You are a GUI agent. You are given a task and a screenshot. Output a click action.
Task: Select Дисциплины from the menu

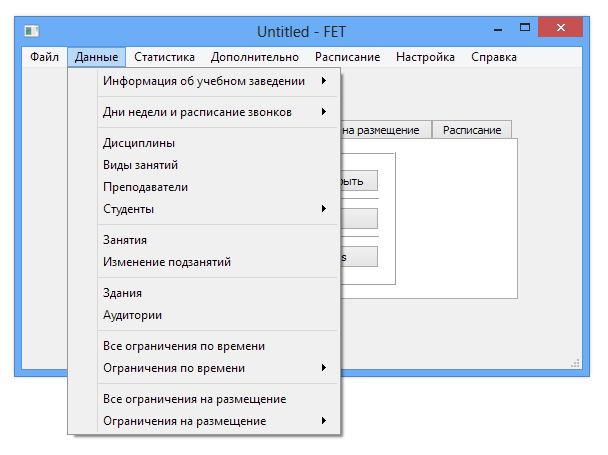point(139,143)
